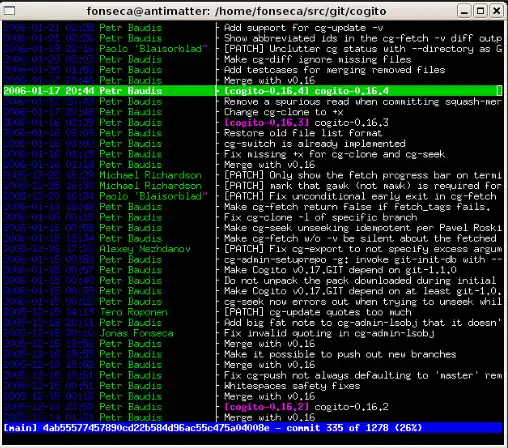Select 'Make Cogito v0.17.GIT depend on at least git-1.0.'

click(363, 291)
